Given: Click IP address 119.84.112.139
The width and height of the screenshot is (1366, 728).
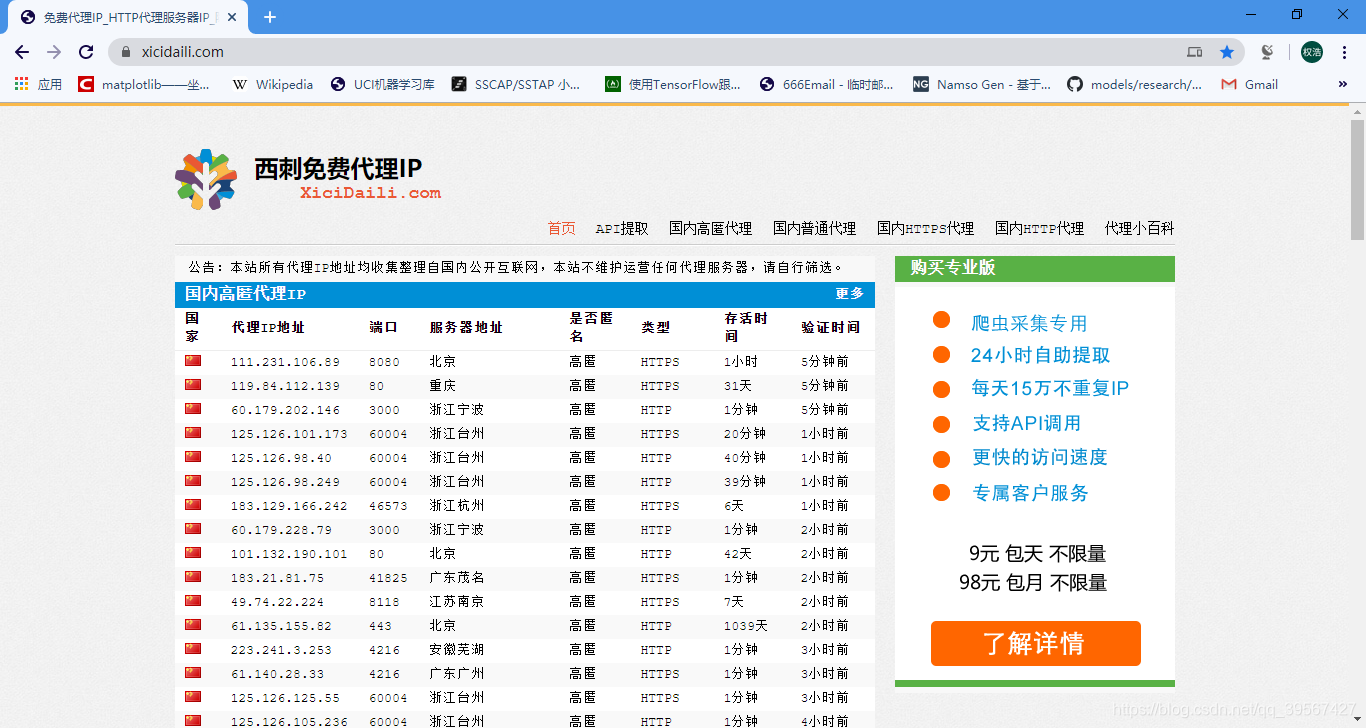Looking at the screenshot, I should click(x=285, y=386).
